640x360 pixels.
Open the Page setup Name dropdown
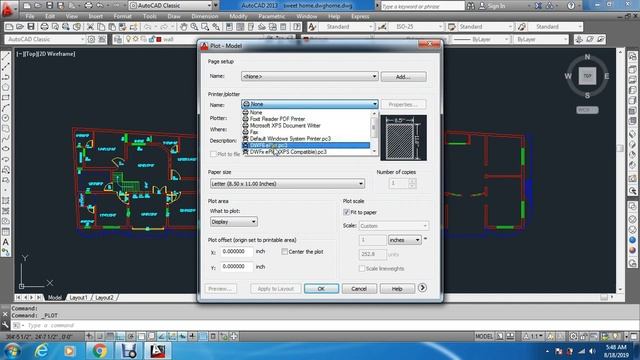[x=309, y=76]
